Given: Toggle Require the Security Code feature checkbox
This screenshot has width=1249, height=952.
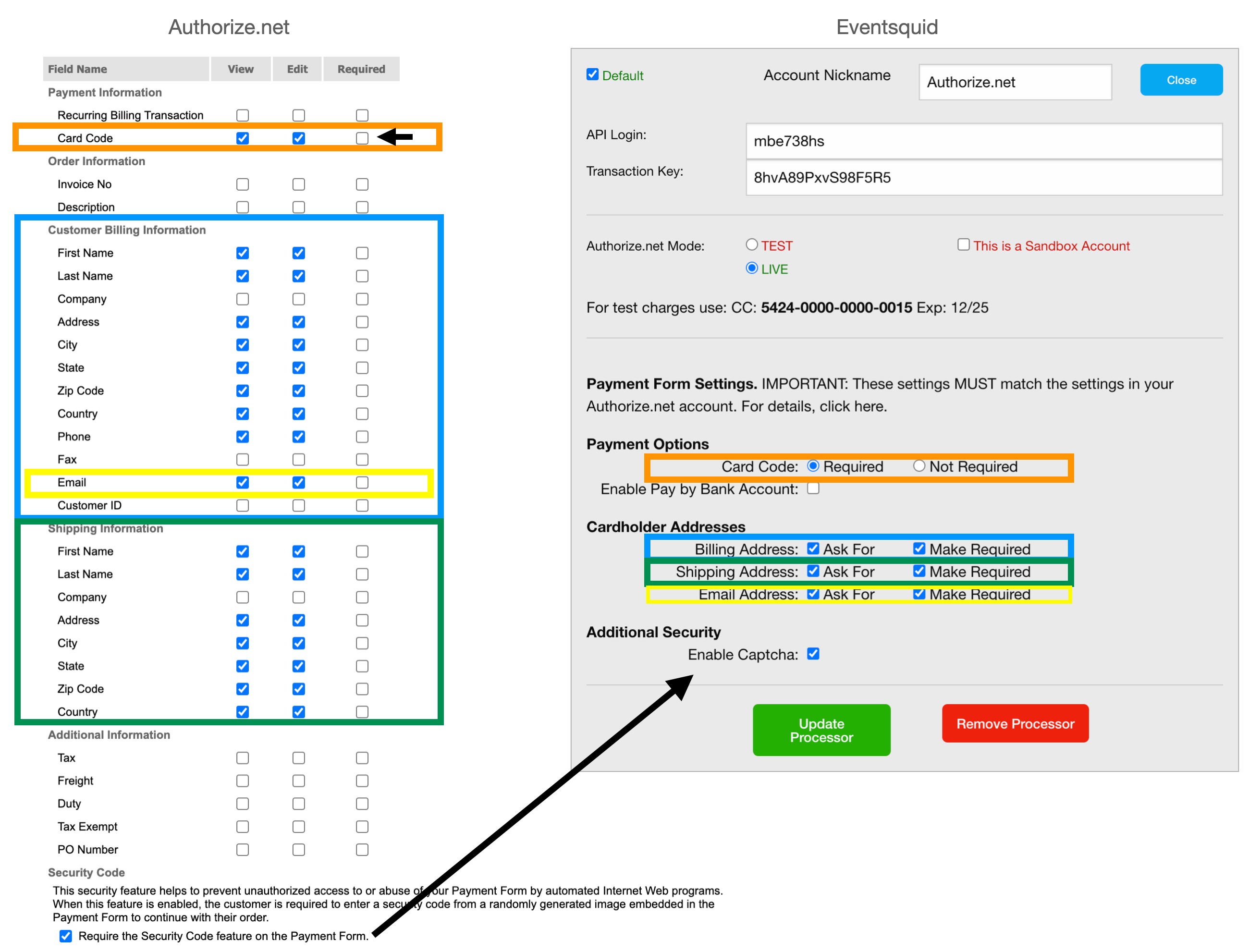Looking at the screenshot, I should click(x=65, y=936).
